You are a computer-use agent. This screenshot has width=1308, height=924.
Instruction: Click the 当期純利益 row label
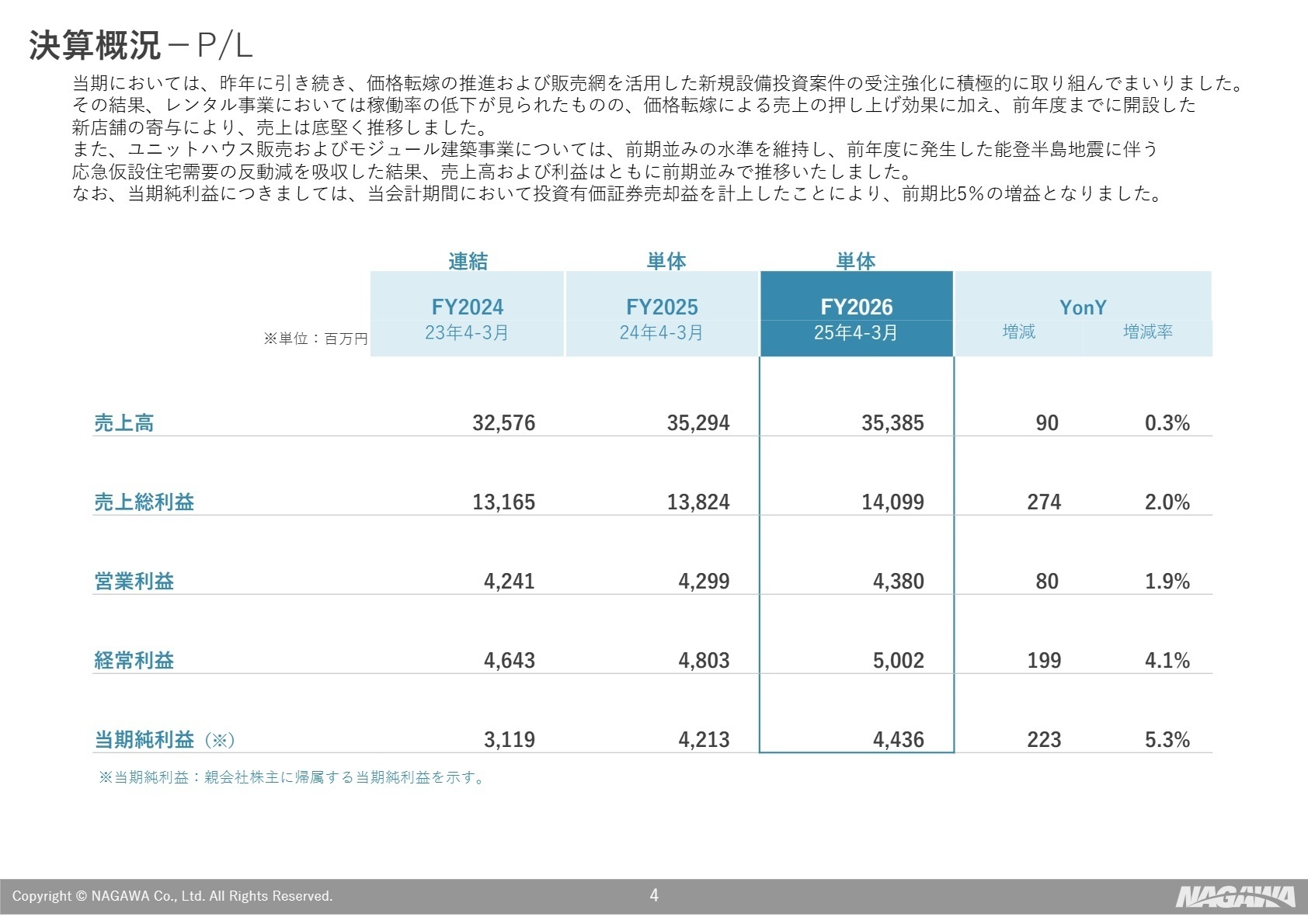(144, 740)
